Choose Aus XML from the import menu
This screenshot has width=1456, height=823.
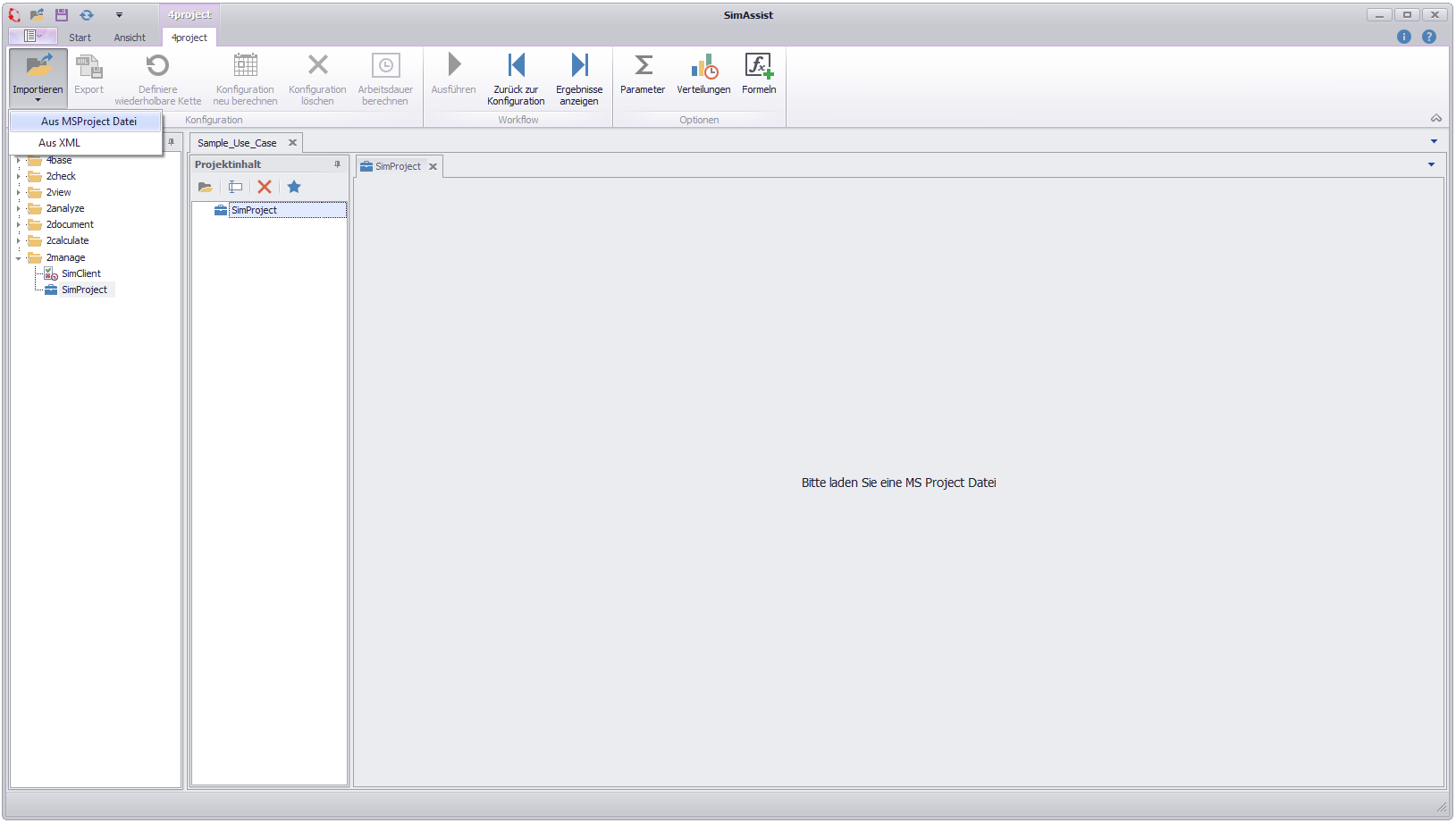click(59, 142)
